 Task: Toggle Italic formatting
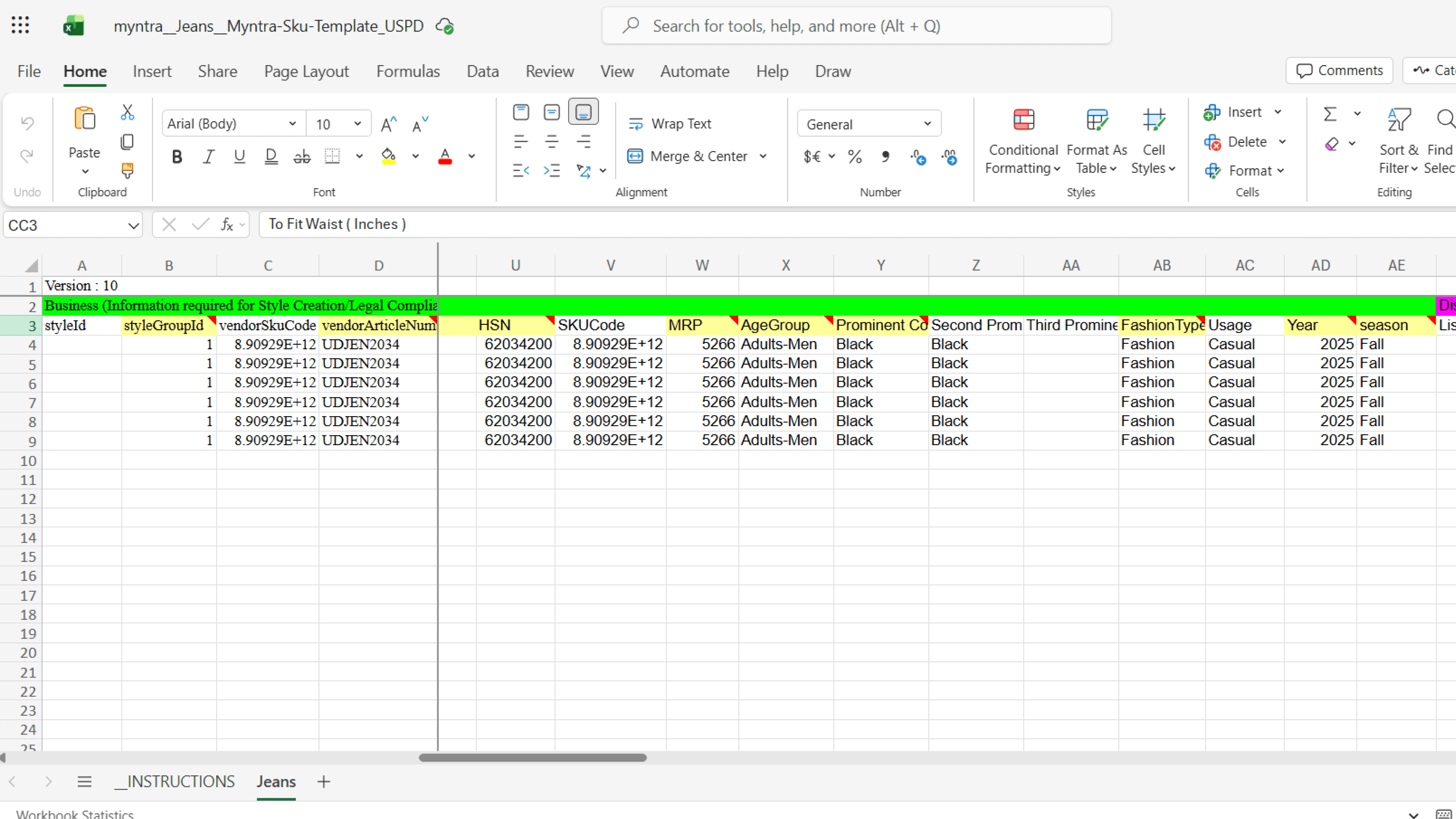(x=209, y=156)
